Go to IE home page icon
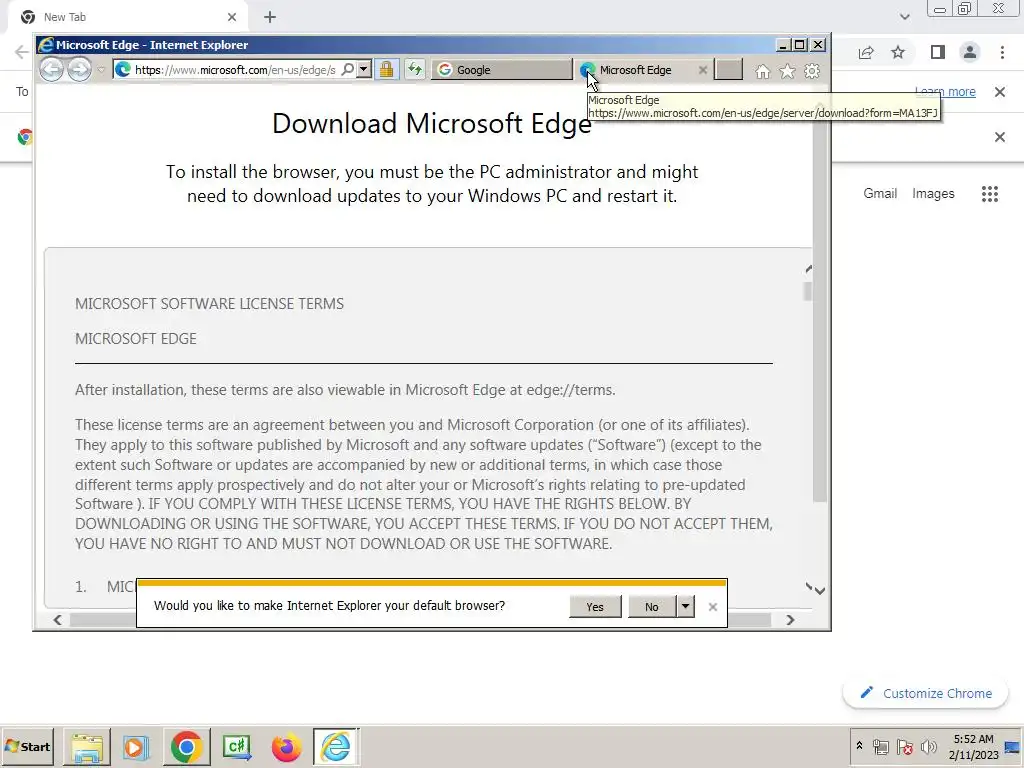 [762, 71]
